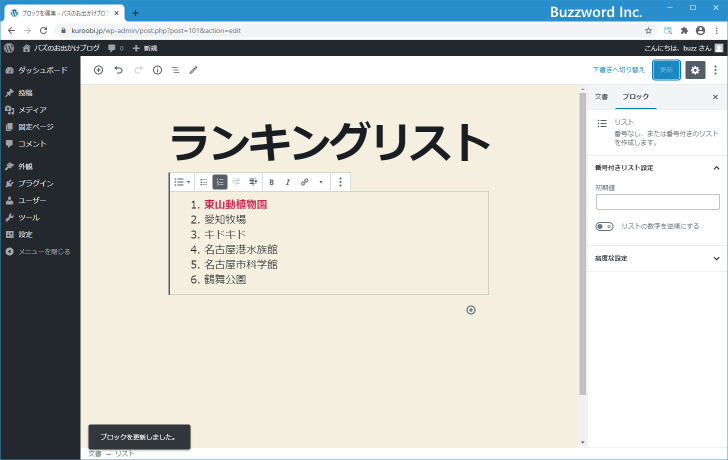This screenshot has width=728, height=460.
Task: Open browser extensions puzzle icon
Action: point(684,31)
